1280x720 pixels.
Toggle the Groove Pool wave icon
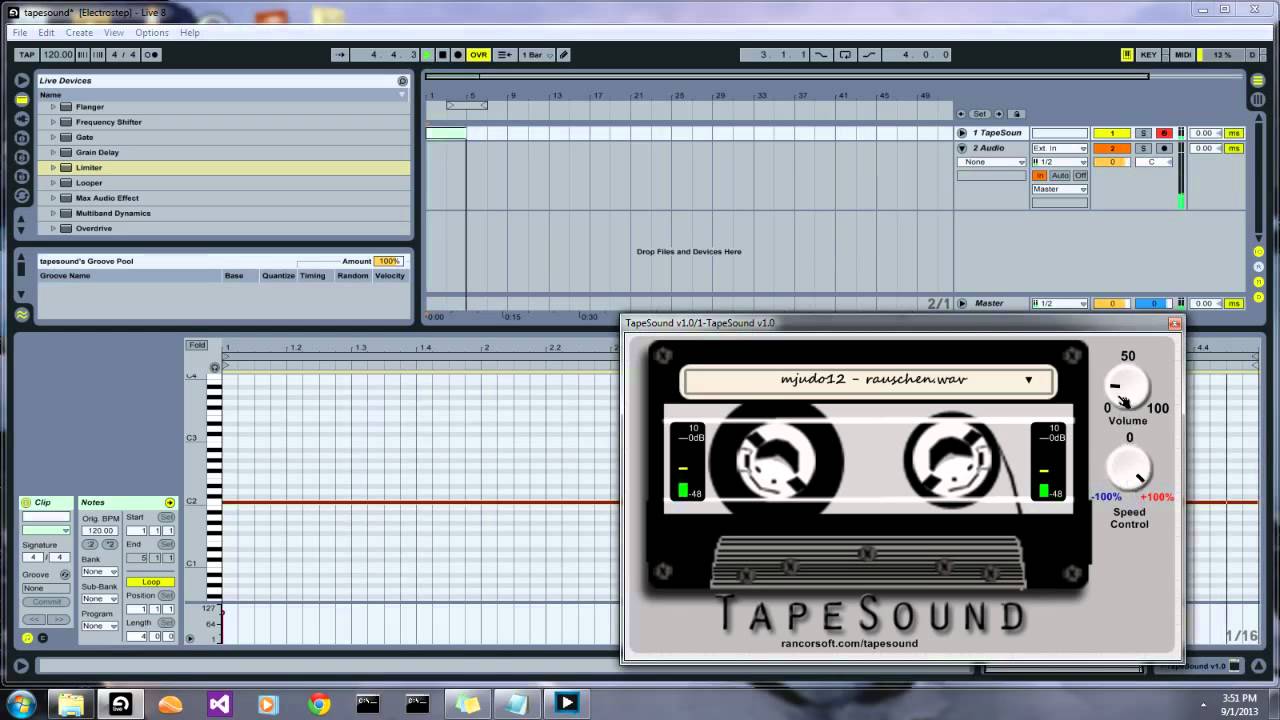[x=21, y=314]
